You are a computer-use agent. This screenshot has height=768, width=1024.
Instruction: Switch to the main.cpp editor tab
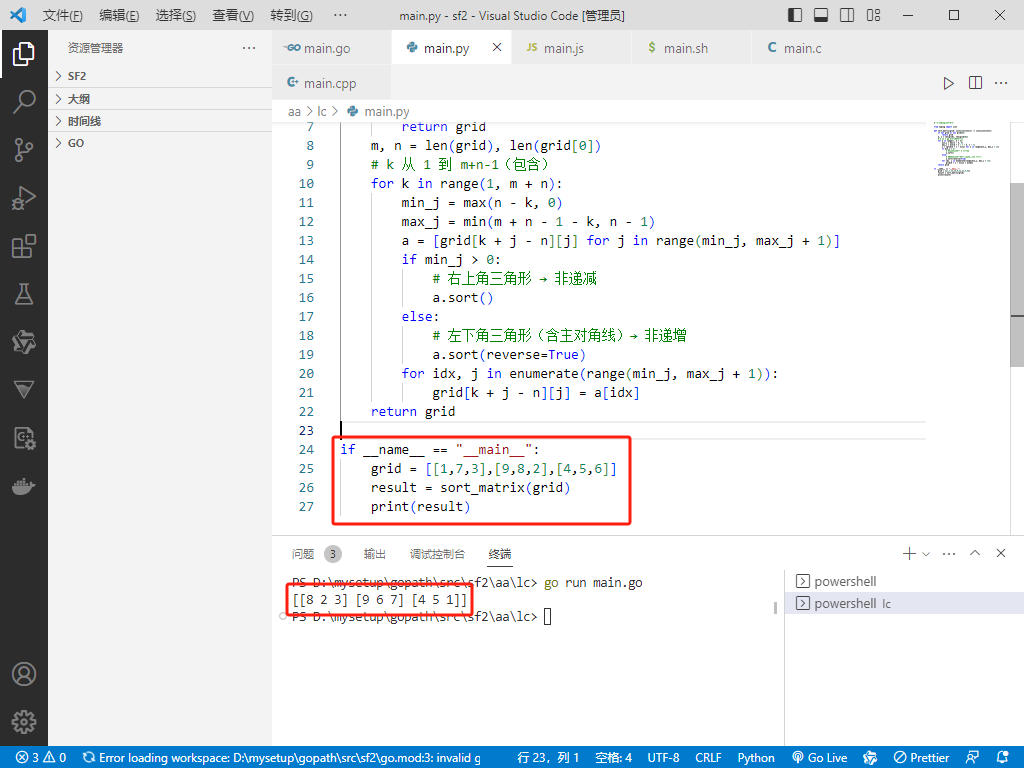click(x=332, y=83)
